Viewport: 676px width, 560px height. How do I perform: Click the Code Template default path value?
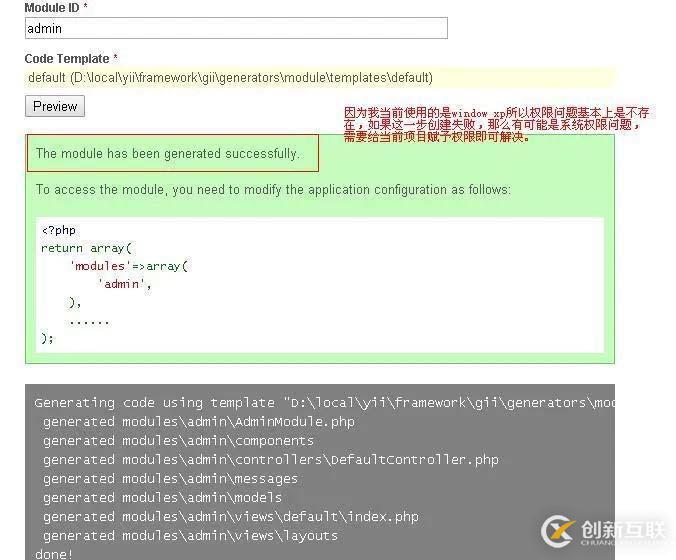point(231,78)
